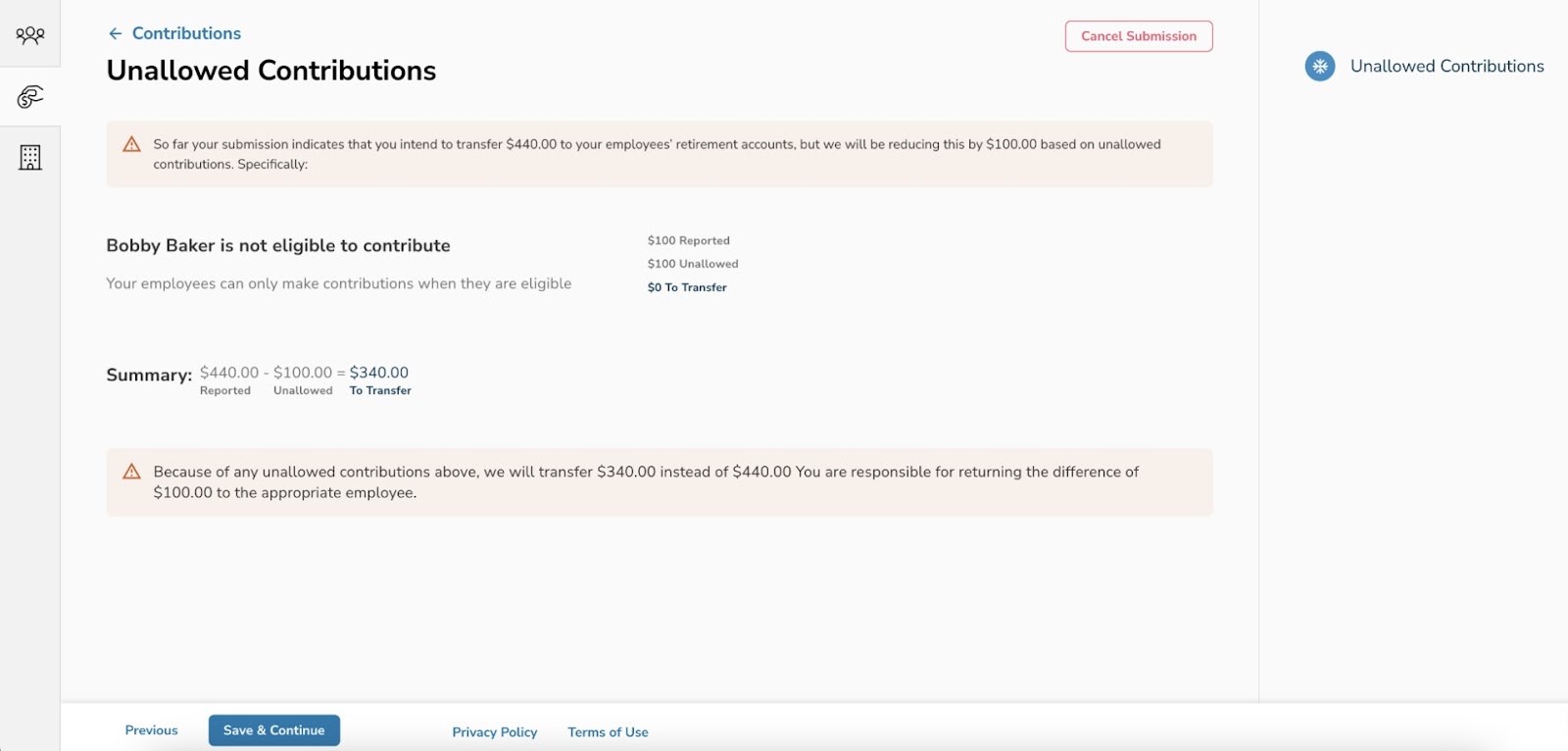Click the Bobby Baker not eligible heading
1568x751 pixels.
pos(278,245)
